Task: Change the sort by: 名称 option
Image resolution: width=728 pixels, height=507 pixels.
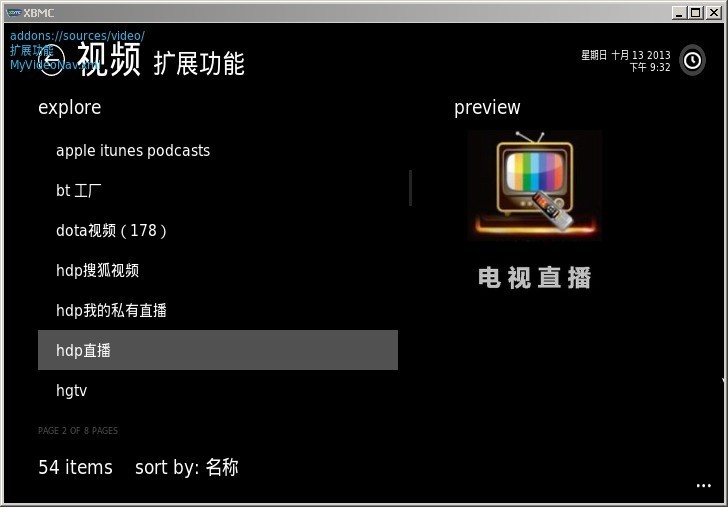Action: point(187,467)
